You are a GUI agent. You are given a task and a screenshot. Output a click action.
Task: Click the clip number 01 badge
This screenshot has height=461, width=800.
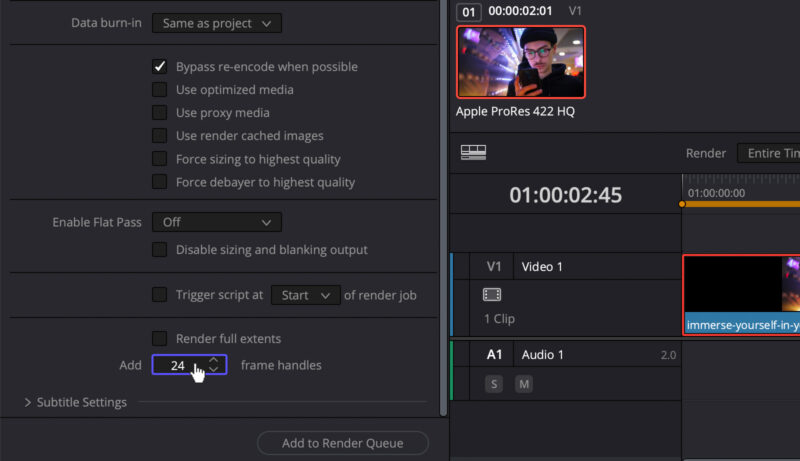(469, 12)
